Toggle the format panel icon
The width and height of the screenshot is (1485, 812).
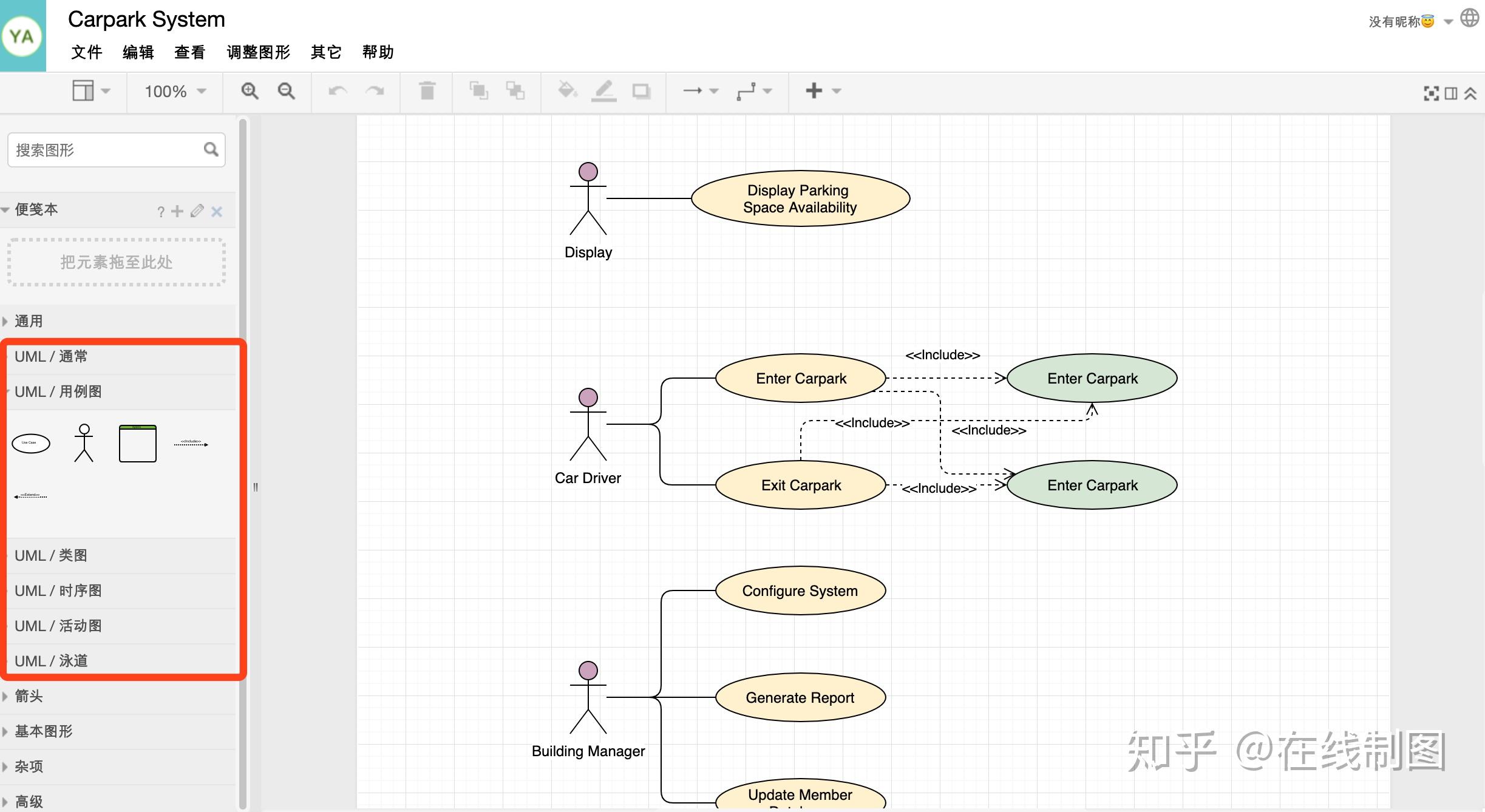point(1451,93)
